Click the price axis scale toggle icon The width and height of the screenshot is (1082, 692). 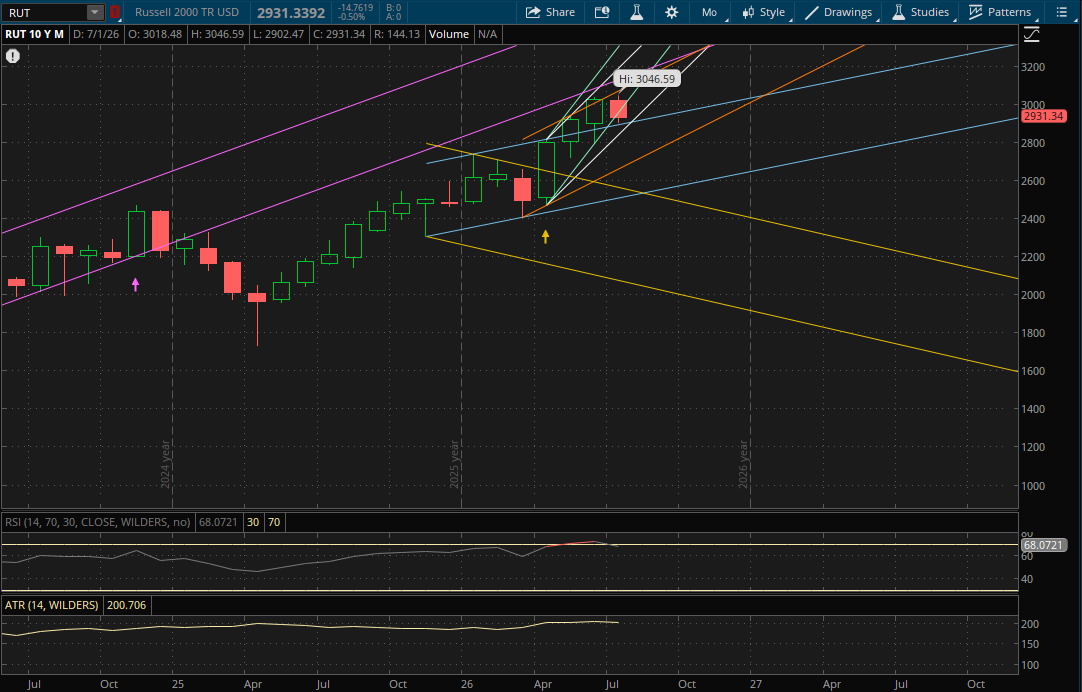pyautogui.click(x=1032, y=34)
